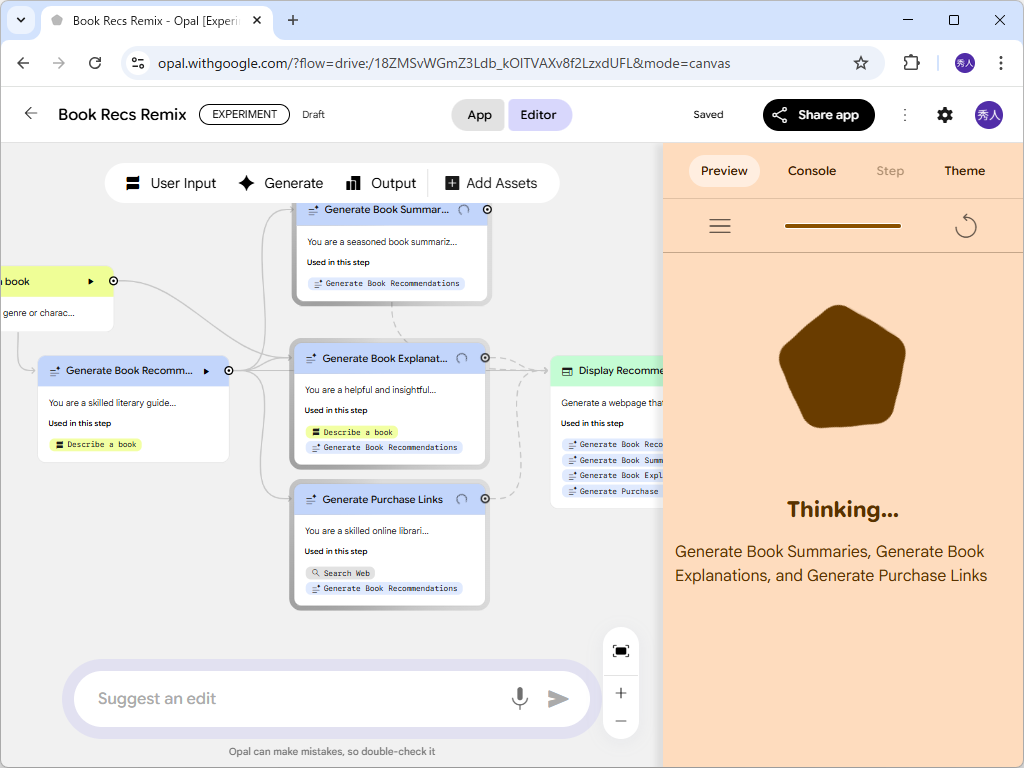Open the Theme tab

(965, 171)
